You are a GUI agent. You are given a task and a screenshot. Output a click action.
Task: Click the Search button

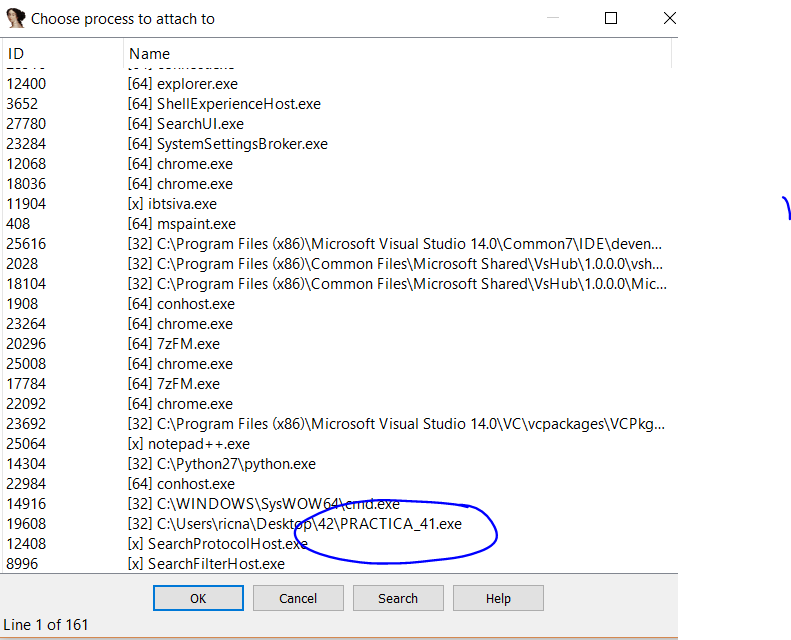398,598
